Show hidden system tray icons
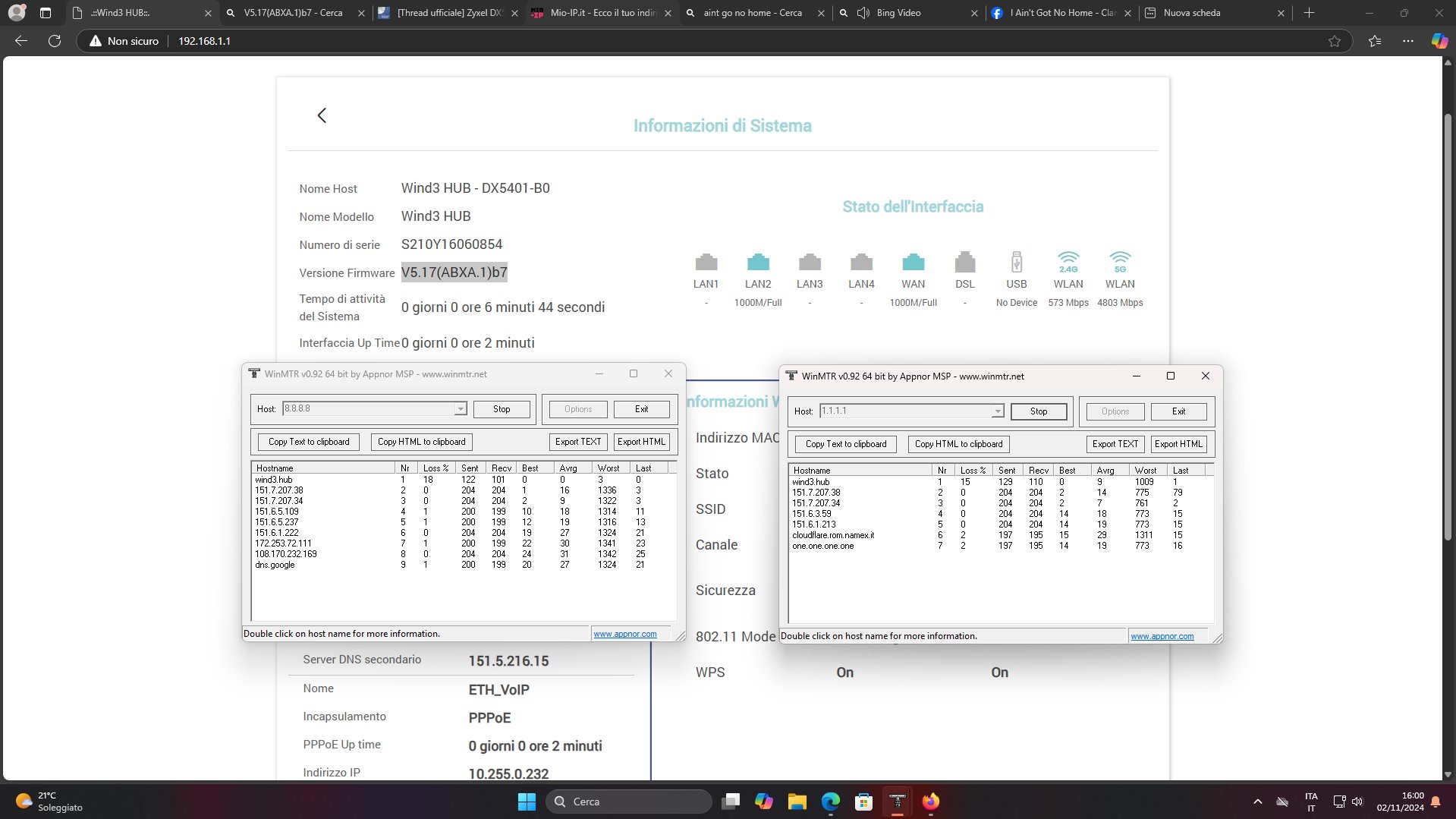The image size is (1456, 819). (1257, 802)
